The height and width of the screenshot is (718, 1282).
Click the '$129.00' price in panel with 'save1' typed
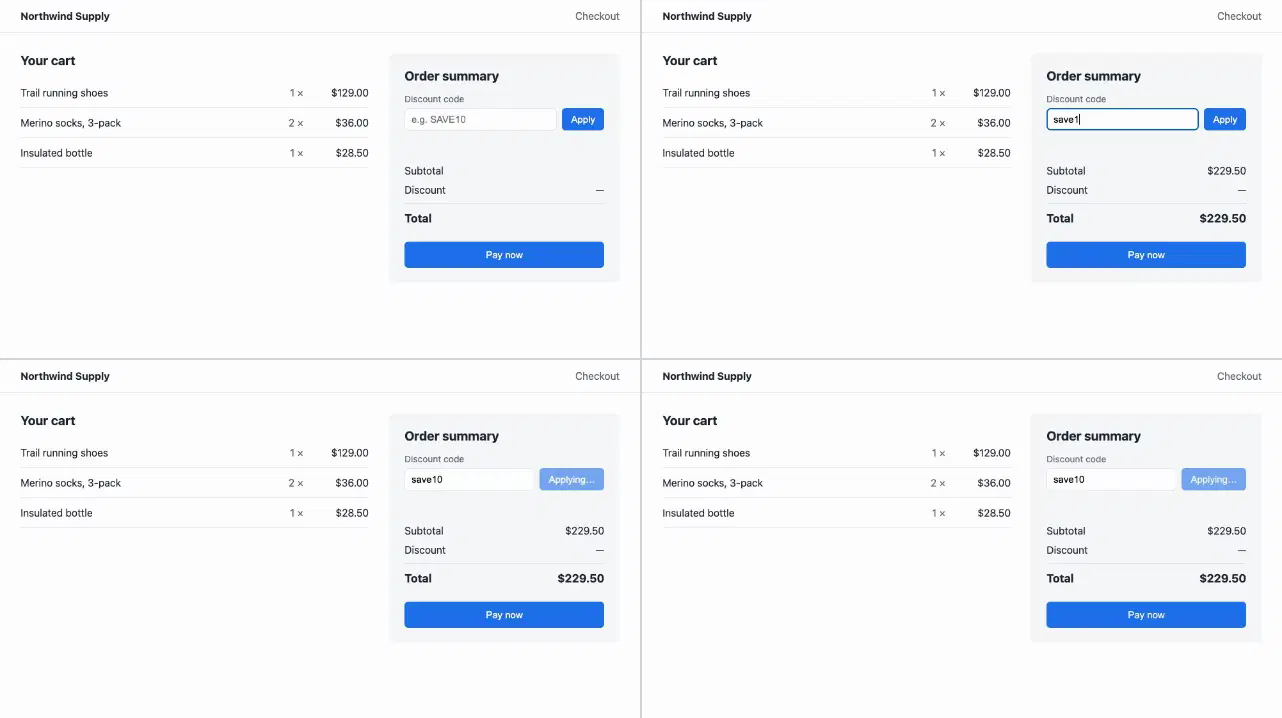click(991, 93)
